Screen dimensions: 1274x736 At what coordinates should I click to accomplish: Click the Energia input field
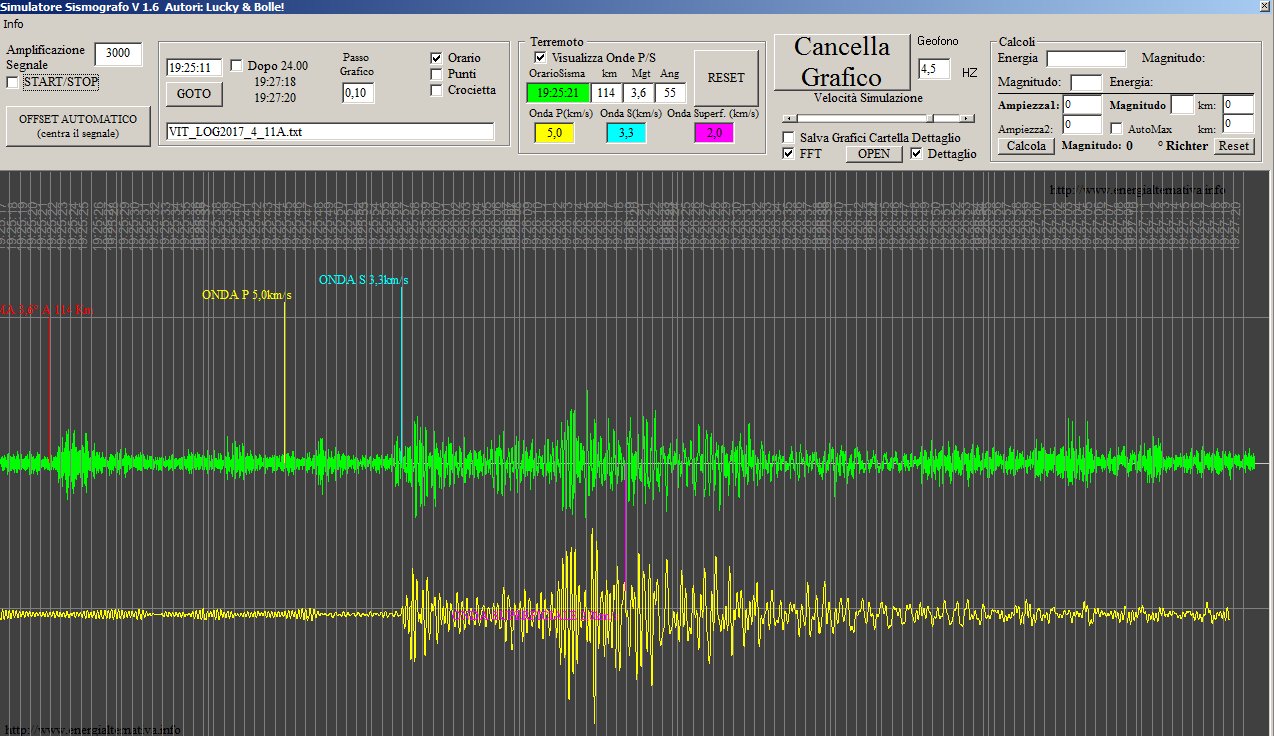[1086, 59]
